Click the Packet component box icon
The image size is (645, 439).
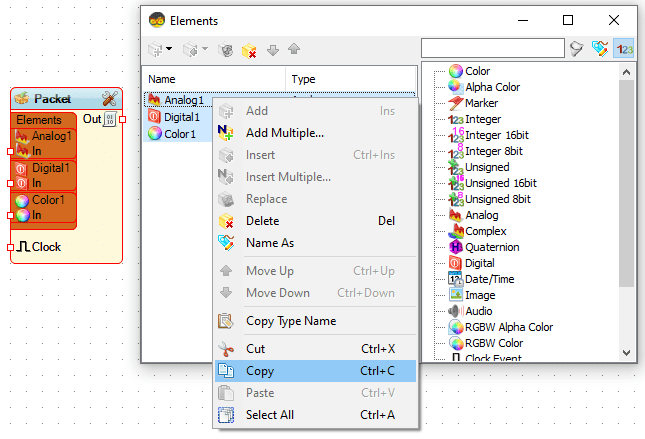(x=21, y=98)
